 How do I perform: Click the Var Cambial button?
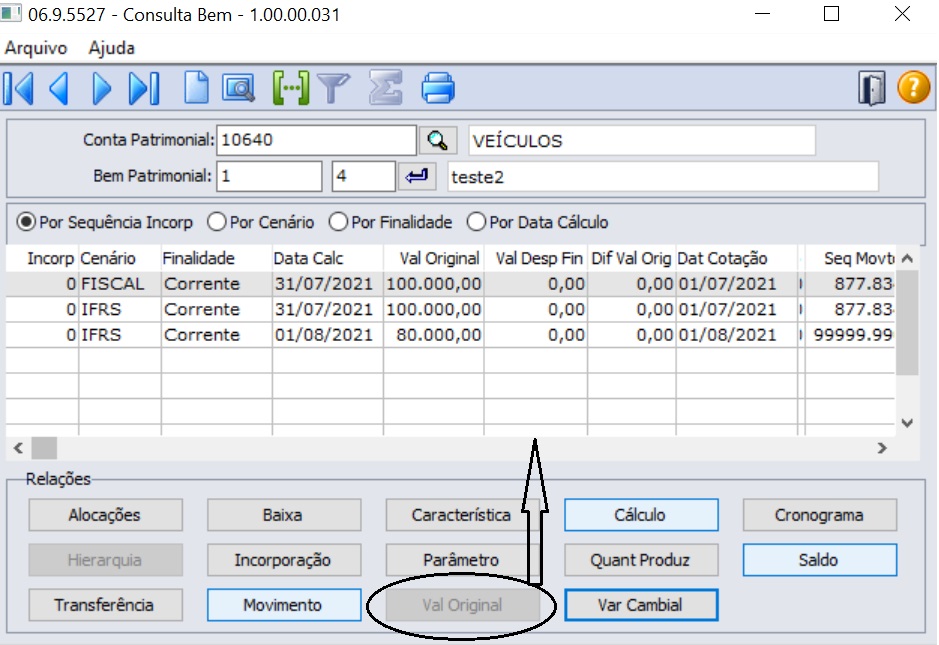(641, 605)
